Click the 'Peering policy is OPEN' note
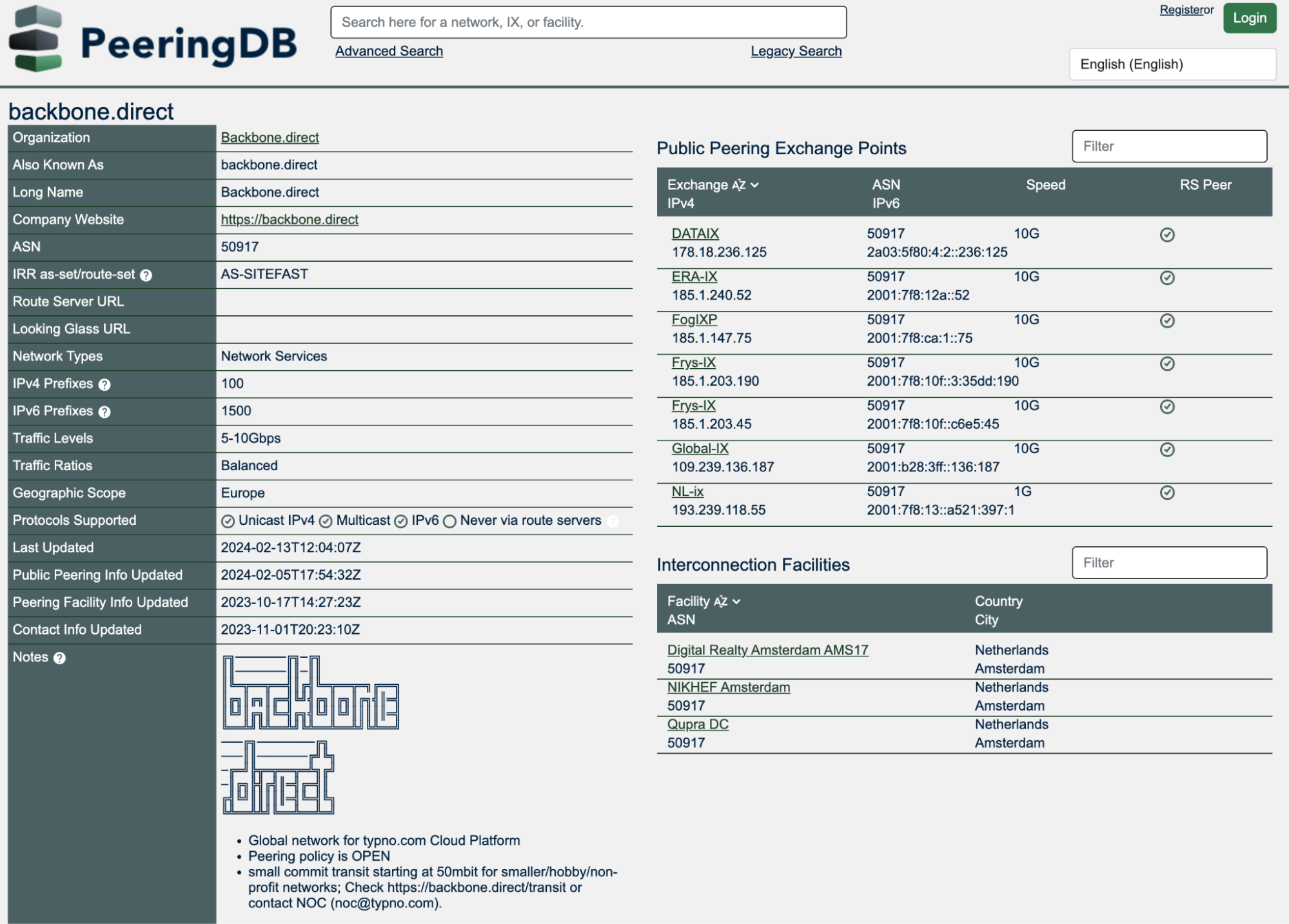Viewport: 1289px width, 924px height. [319, 856]
